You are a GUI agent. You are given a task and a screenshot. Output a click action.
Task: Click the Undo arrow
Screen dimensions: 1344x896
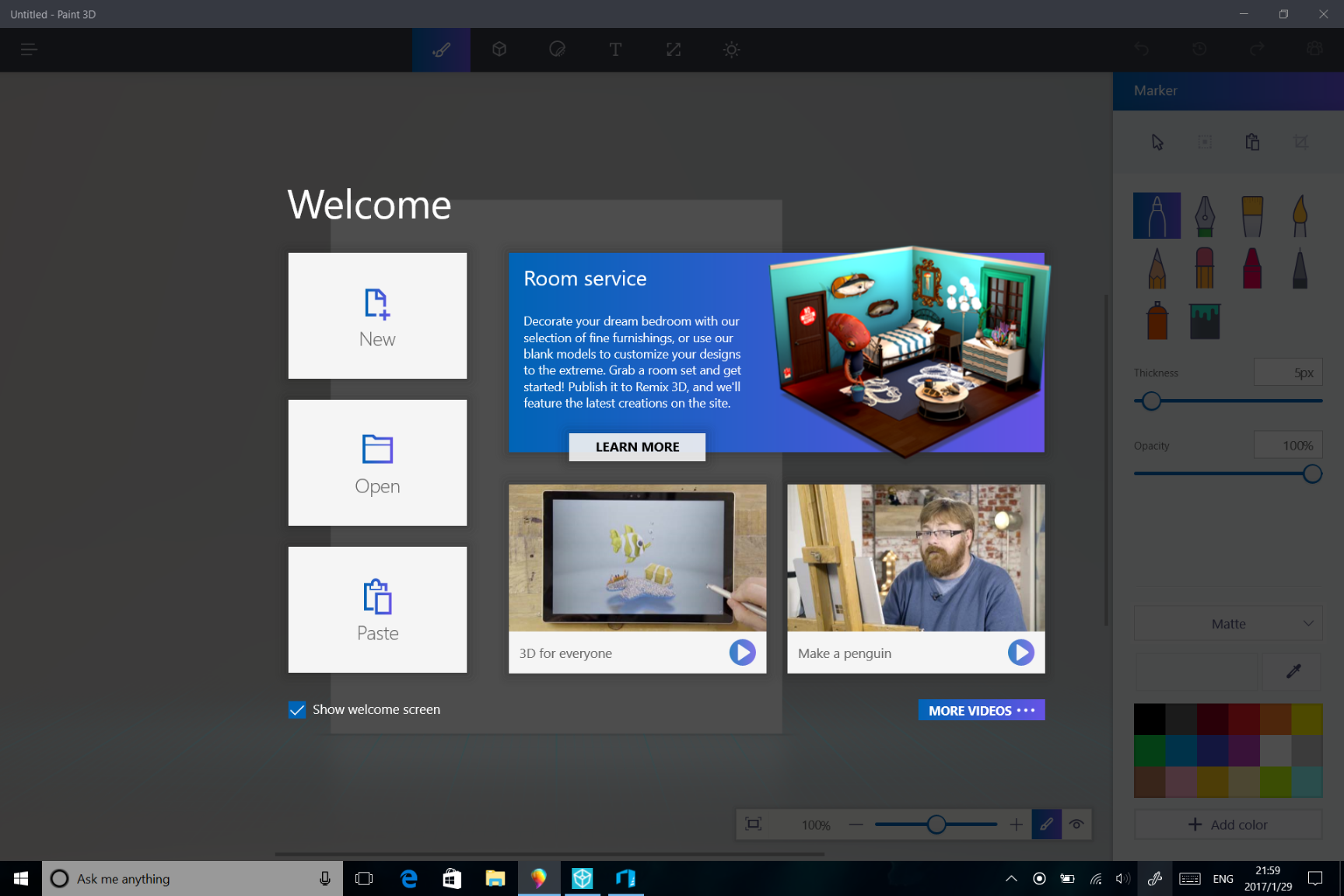coord(1141,49)
